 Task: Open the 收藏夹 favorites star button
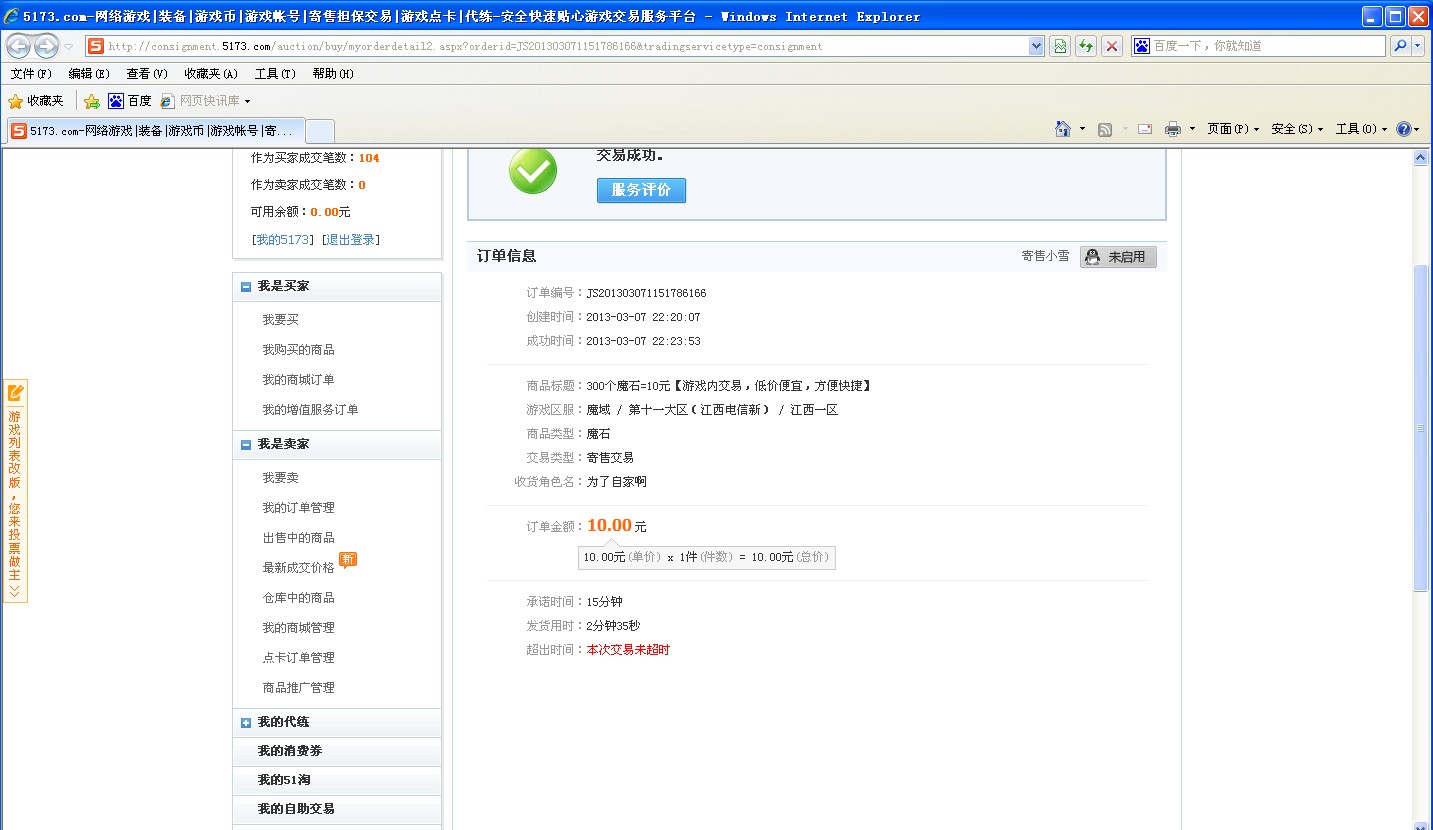tap(36, 101)
